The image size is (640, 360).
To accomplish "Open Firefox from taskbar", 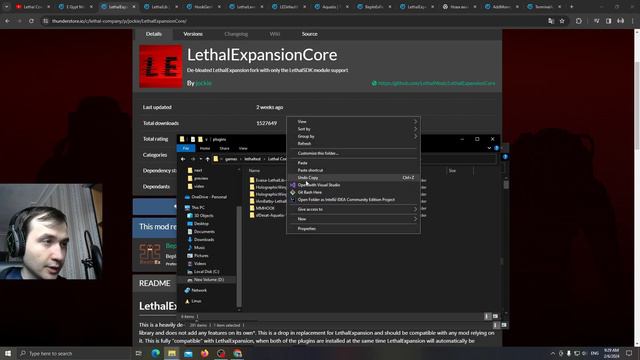I will (x=204, y=353).
